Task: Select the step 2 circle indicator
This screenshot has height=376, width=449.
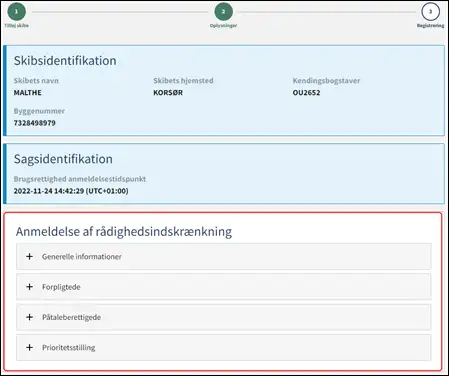Action: pyautogui.click(x=223, y=12)
